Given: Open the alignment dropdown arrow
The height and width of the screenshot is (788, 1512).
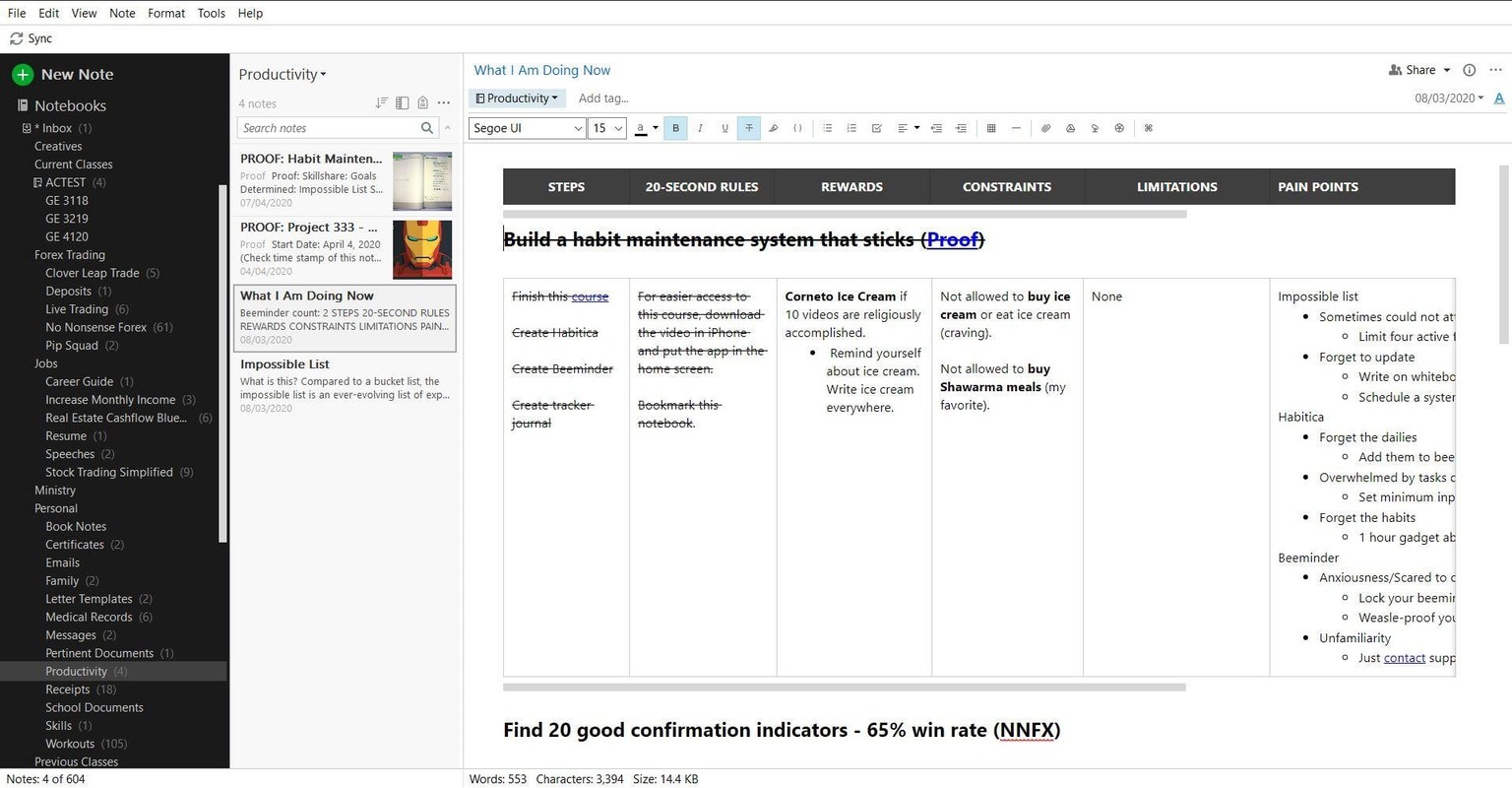Looking at the screenshot, I should click(916, 128).
